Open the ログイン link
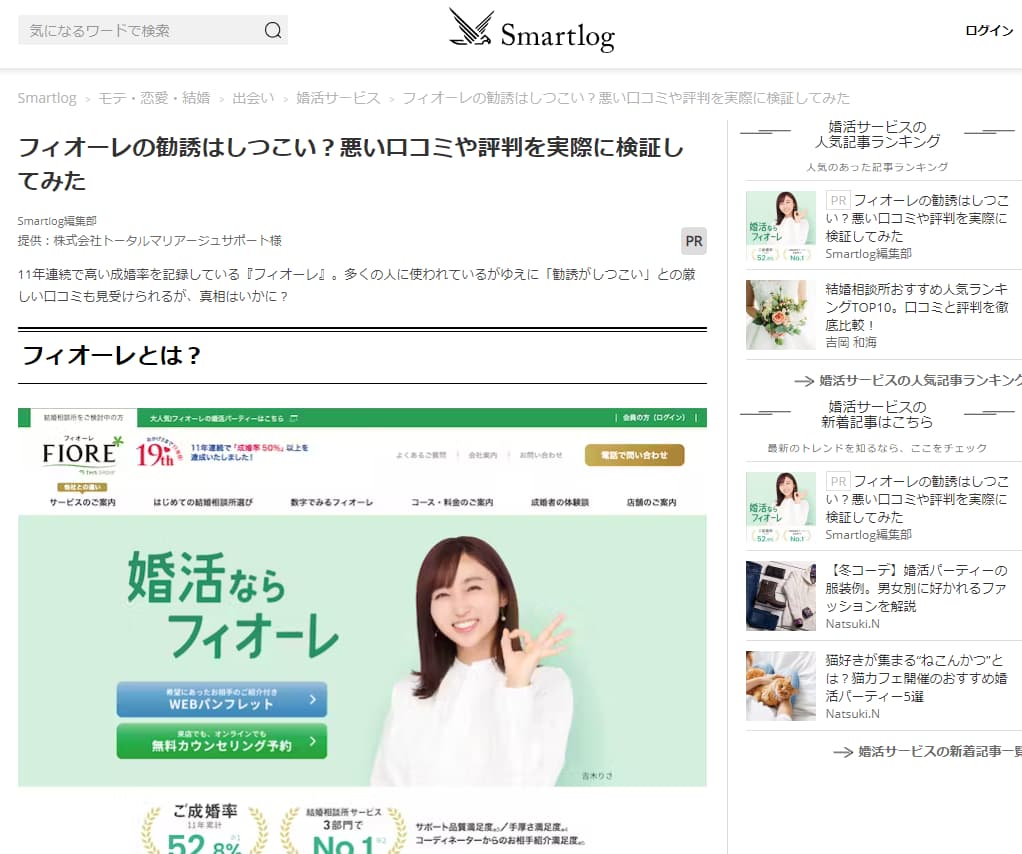Image resolution: width=1022 pixels, height=854 pixels. point(989,31)
